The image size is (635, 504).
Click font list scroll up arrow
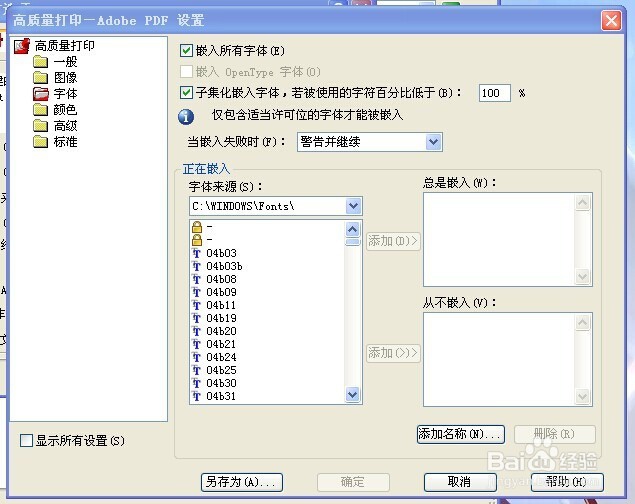pos(353,230)
